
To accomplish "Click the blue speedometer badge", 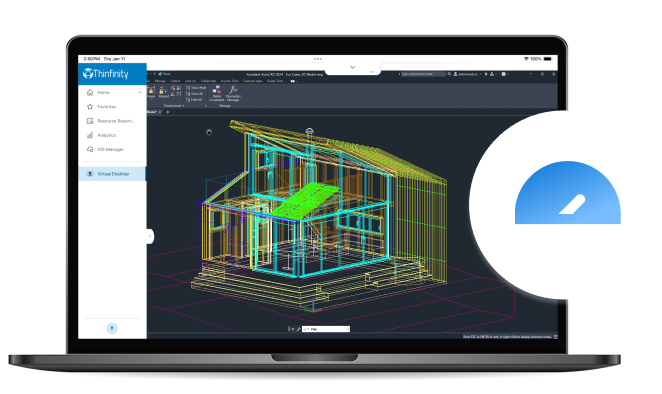I will point(568,193).
